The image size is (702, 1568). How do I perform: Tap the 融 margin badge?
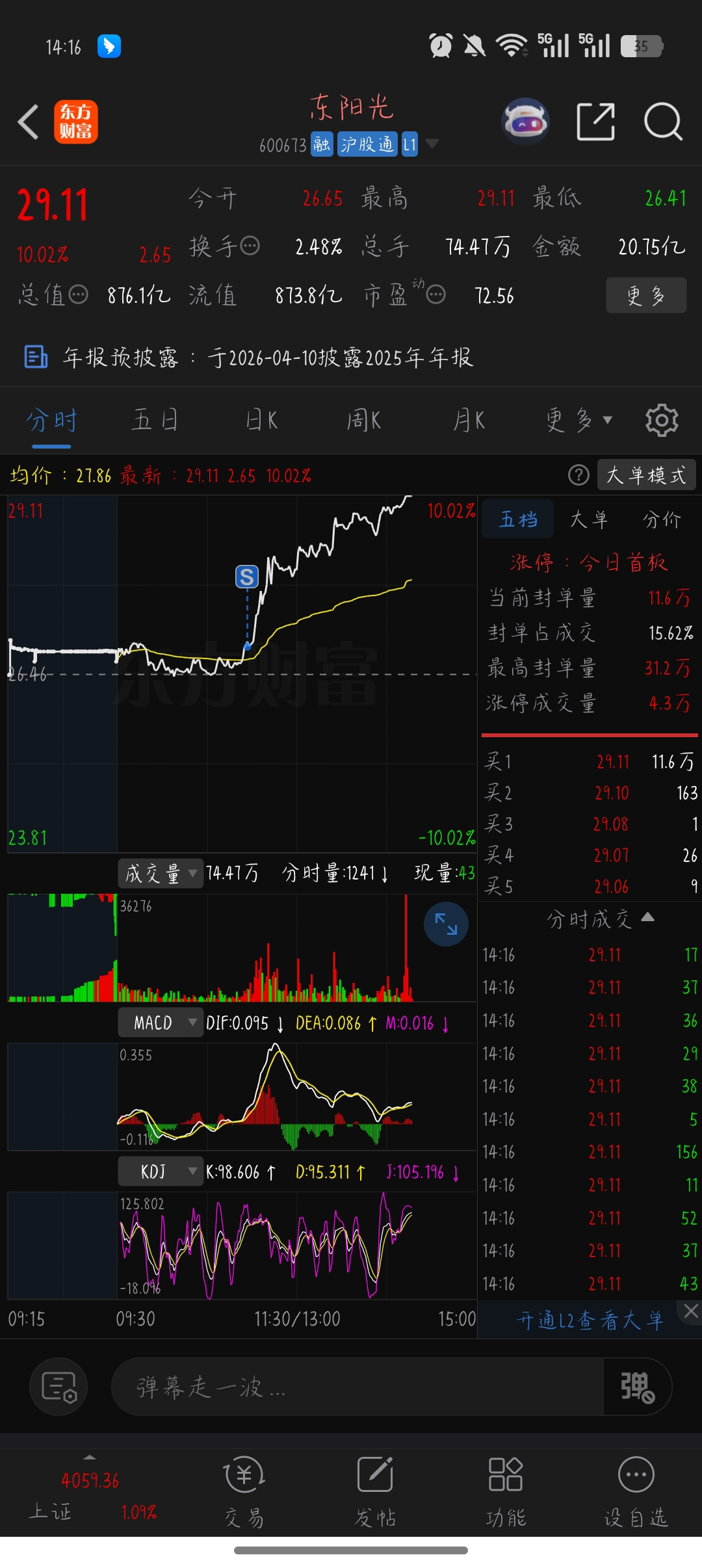tap(321, 144)
